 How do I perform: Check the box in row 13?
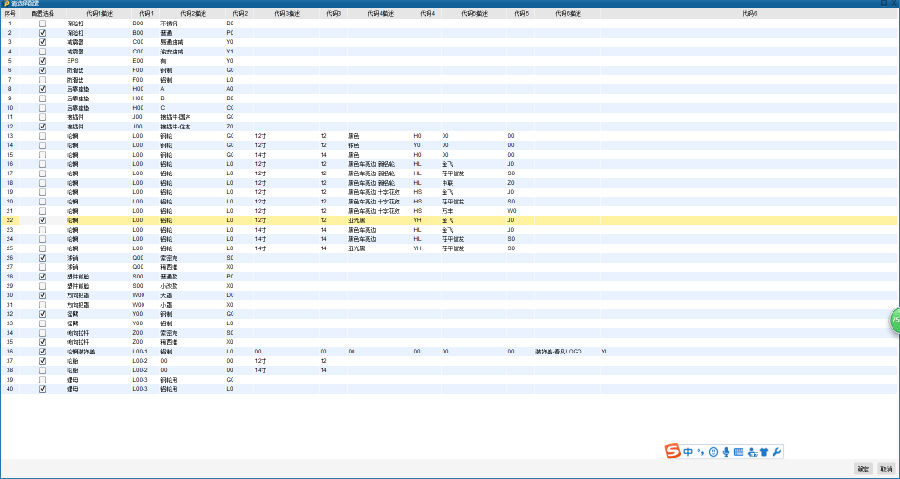[42, 136]
